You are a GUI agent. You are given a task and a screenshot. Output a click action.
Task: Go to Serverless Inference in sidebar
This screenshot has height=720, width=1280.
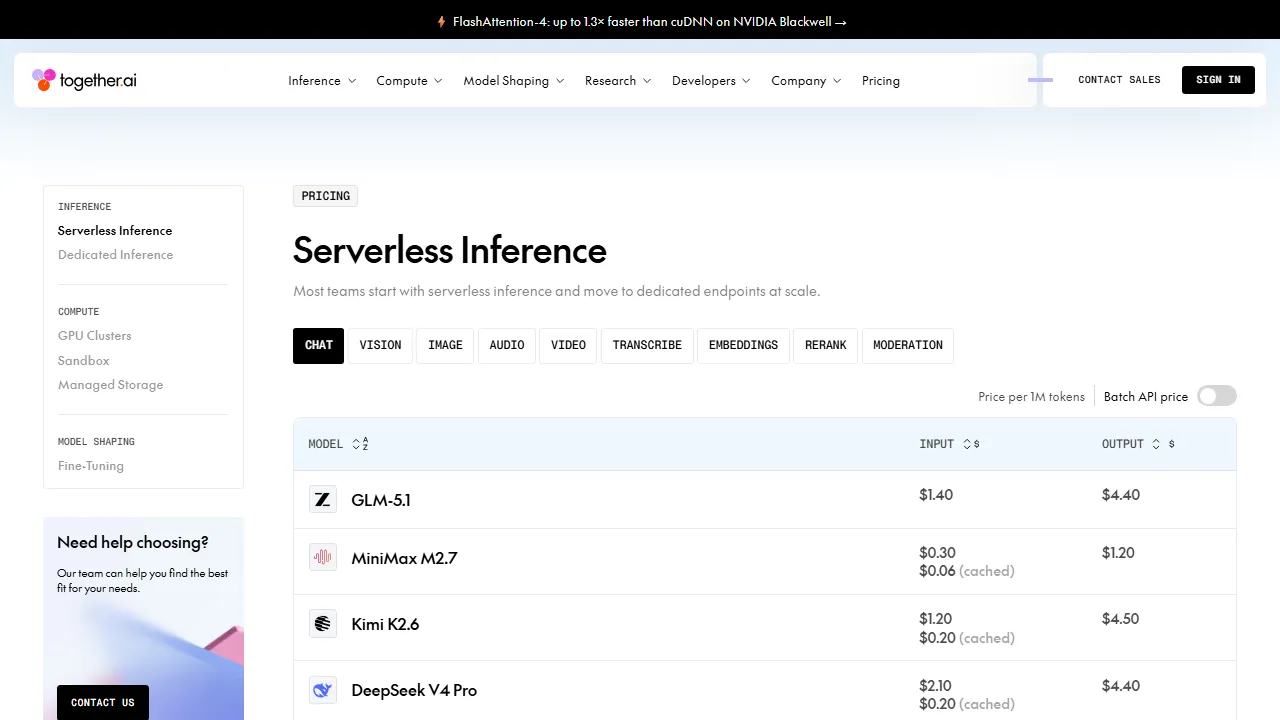[115, 231]
